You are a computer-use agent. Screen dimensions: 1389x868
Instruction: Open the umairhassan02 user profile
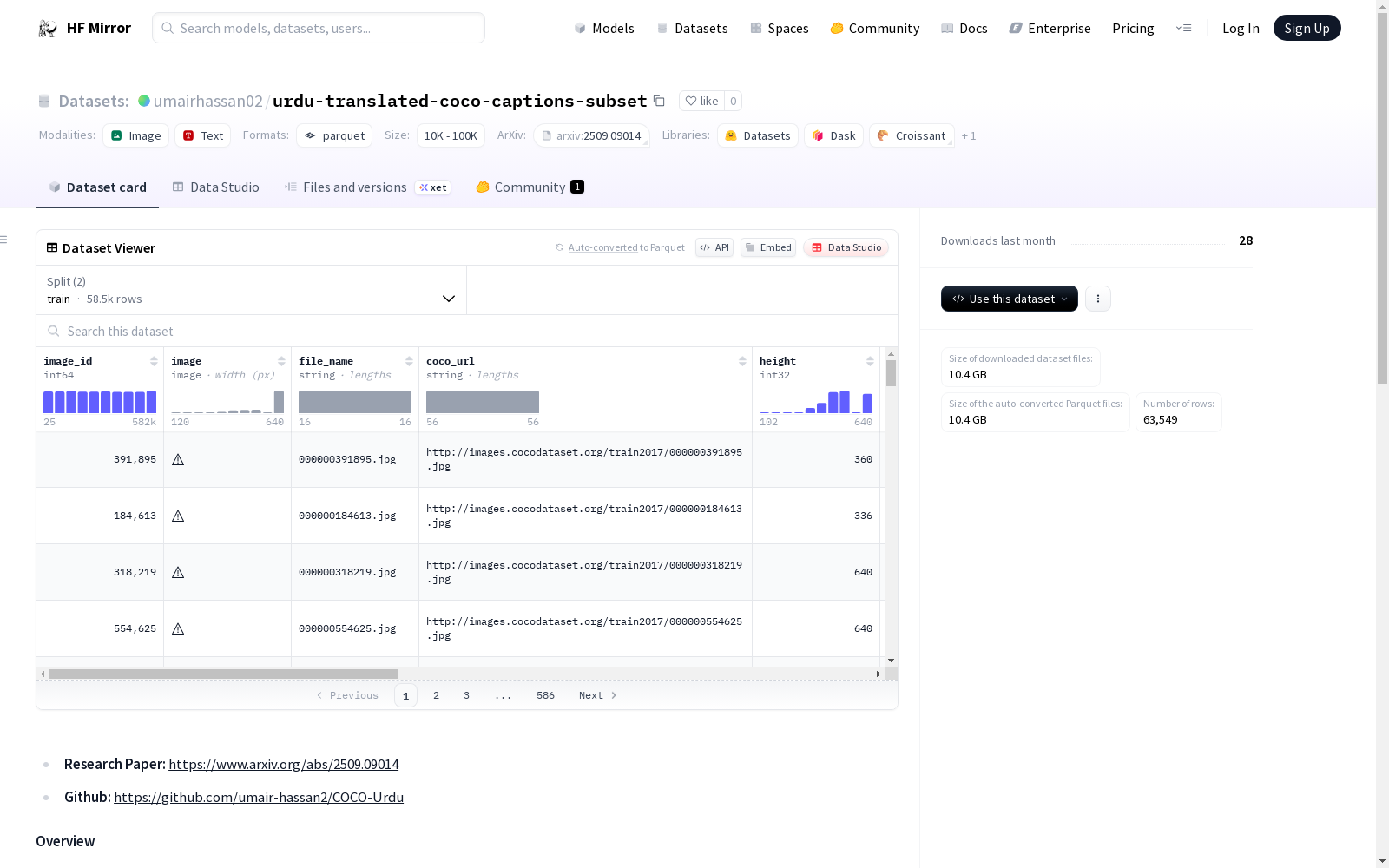pos(207,101)
